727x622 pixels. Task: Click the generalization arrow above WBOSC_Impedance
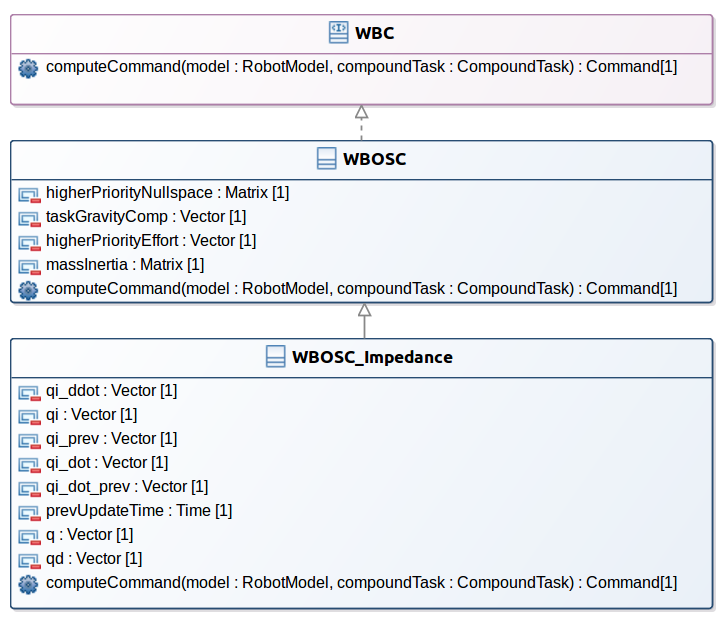point(364,320)
